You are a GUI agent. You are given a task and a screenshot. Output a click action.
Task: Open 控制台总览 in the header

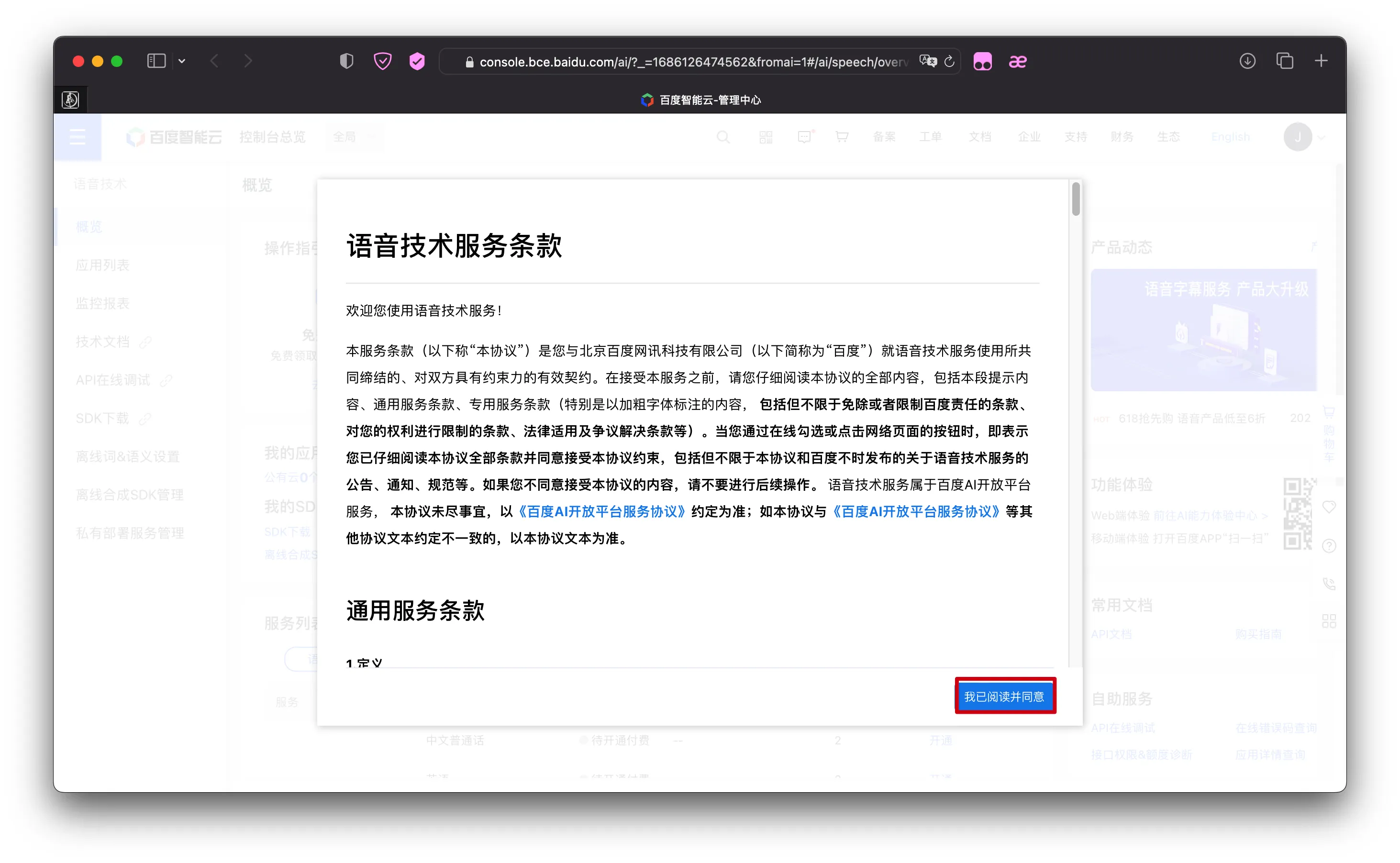point(272,137)
